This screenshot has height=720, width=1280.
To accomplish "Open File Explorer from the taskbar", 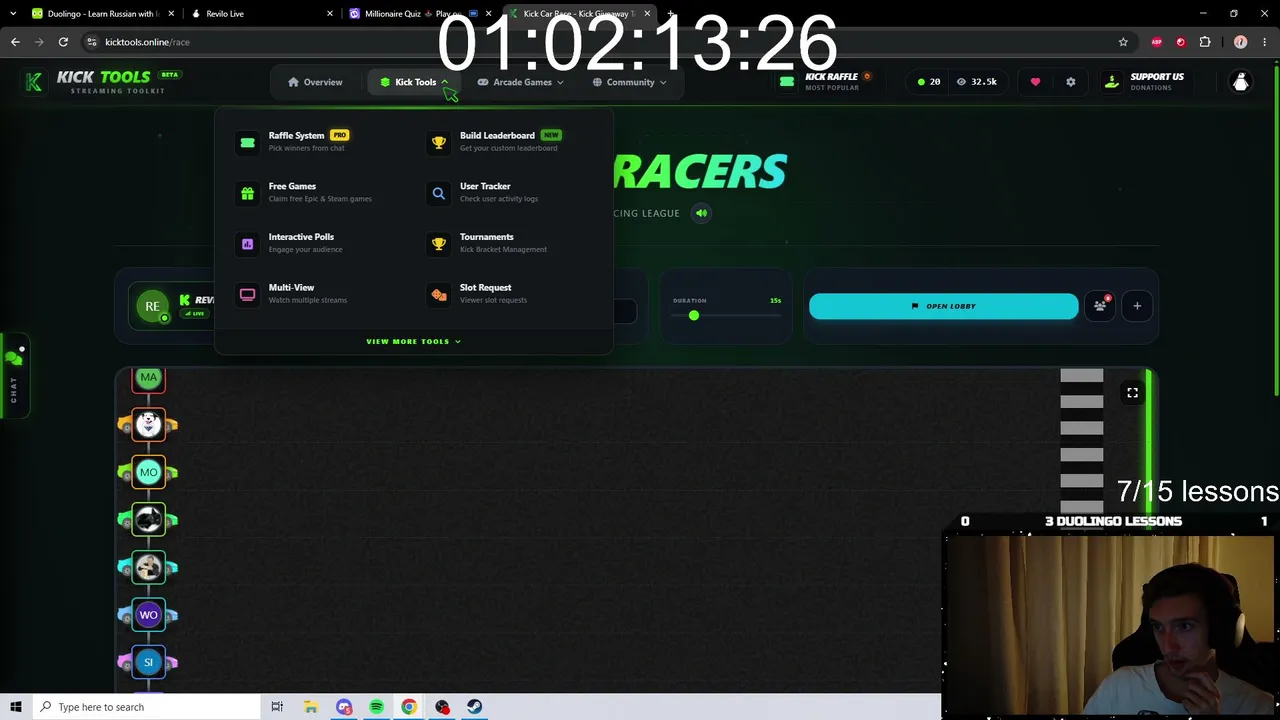I will click(311, 707).
